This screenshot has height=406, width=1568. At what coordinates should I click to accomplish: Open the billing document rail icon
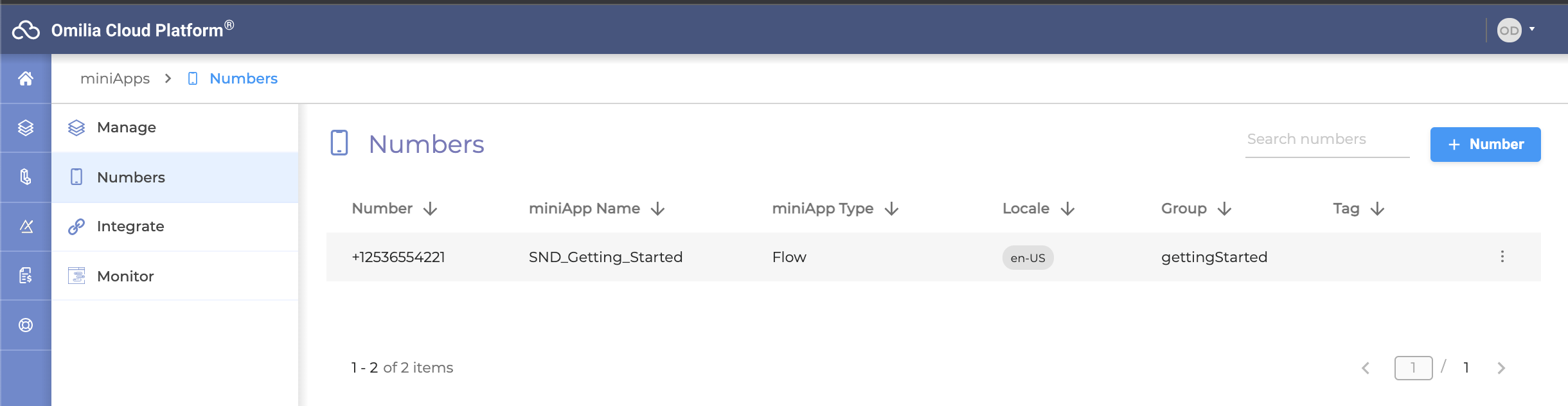[x=26, y=276]
